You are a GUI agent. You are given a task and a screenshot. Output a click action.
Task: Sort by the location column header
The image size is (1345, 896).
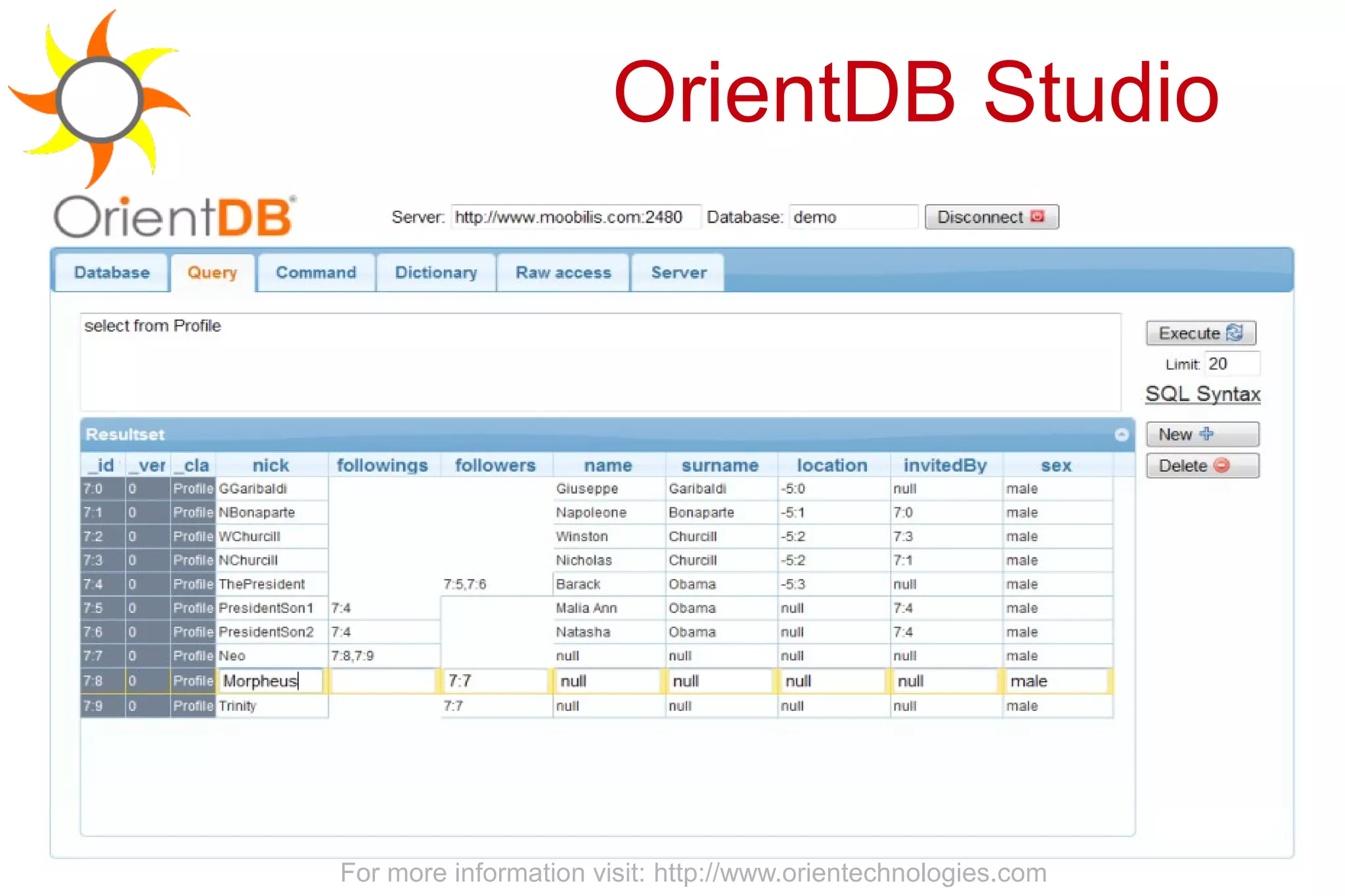tap(833, 465)
